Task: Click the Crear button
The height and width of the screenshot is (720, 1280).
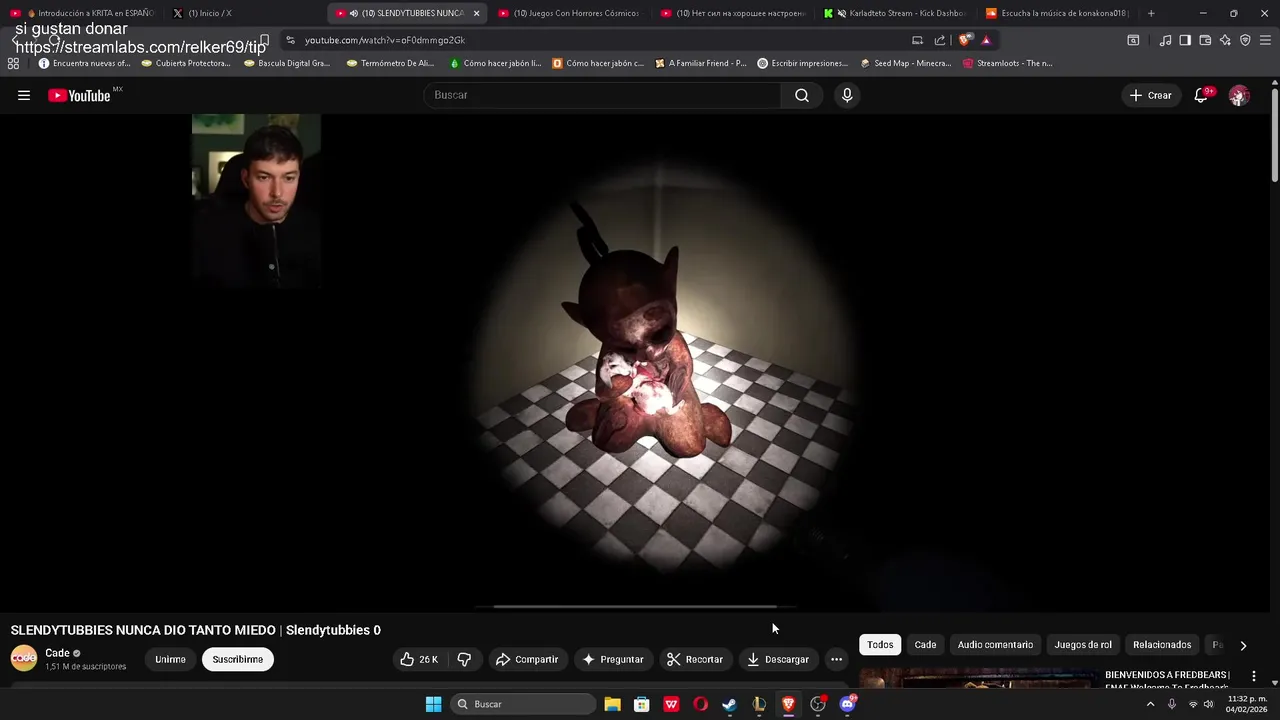Action: click(1150, 95)
